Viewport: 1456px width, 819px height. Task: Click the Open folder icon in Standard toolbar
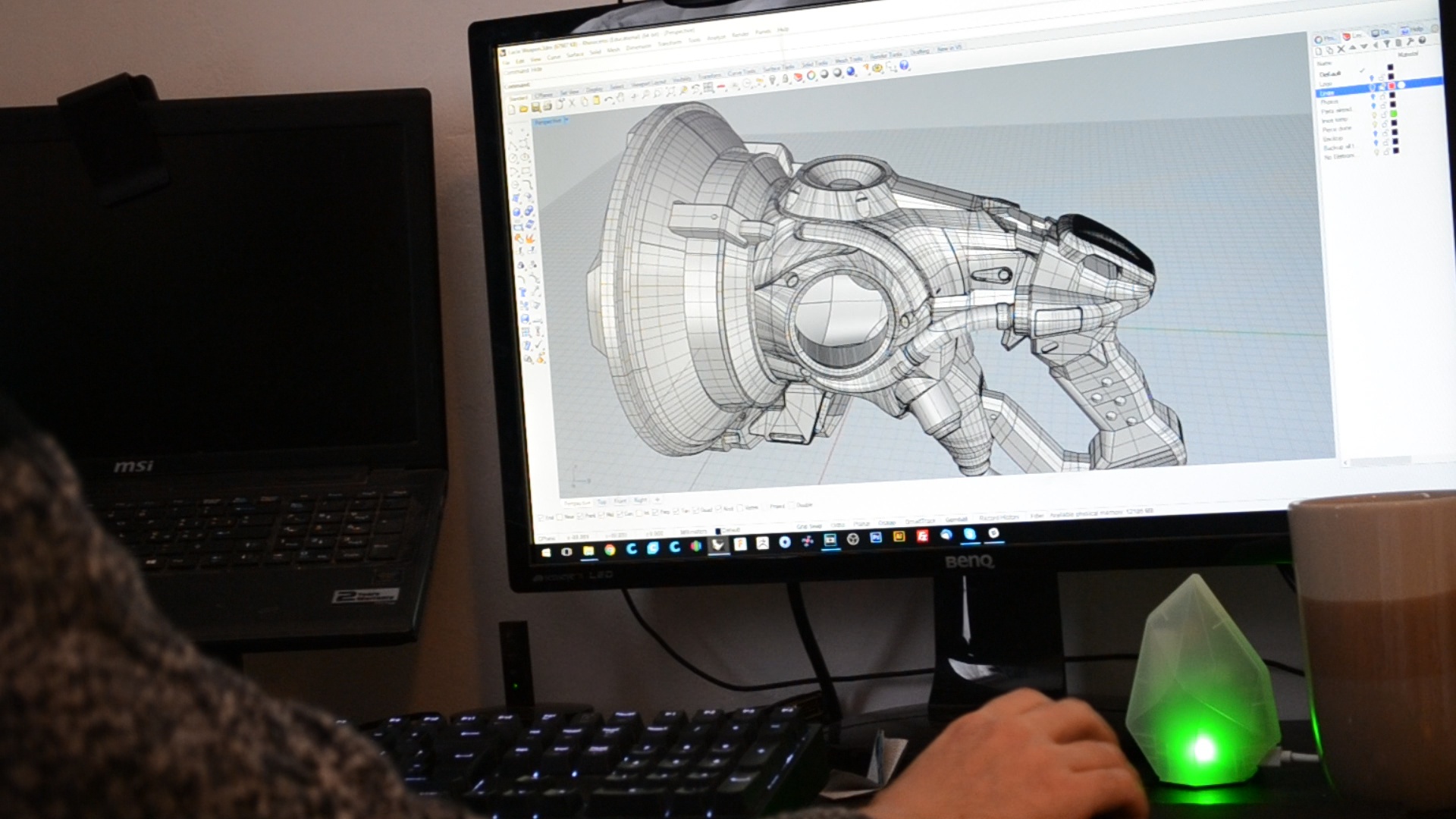(523, 108)
